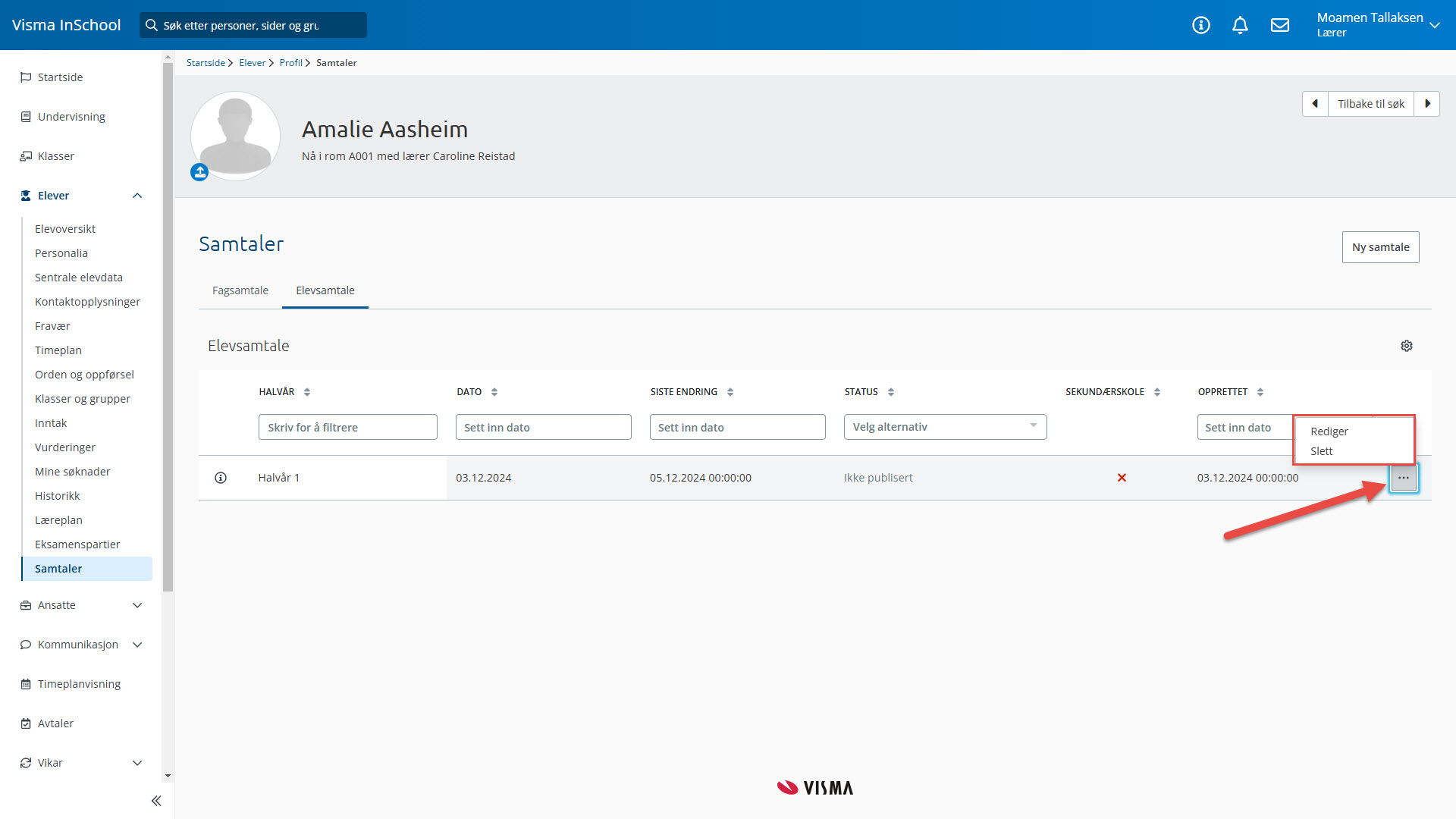Open the notifications bell icon

click(1240, 25)
